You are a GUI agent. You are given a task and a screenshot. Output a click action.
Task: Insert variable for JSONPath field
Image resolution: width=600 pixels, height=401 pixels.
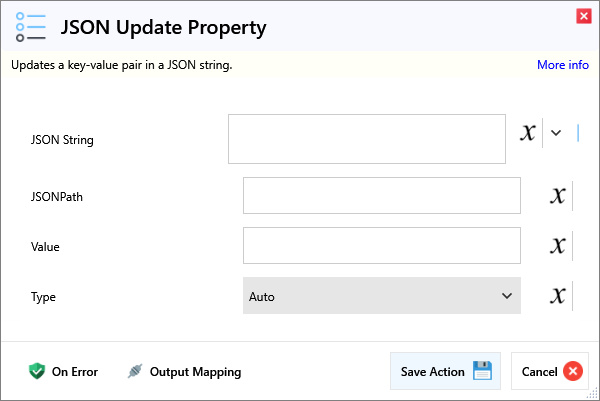(558, 196)
